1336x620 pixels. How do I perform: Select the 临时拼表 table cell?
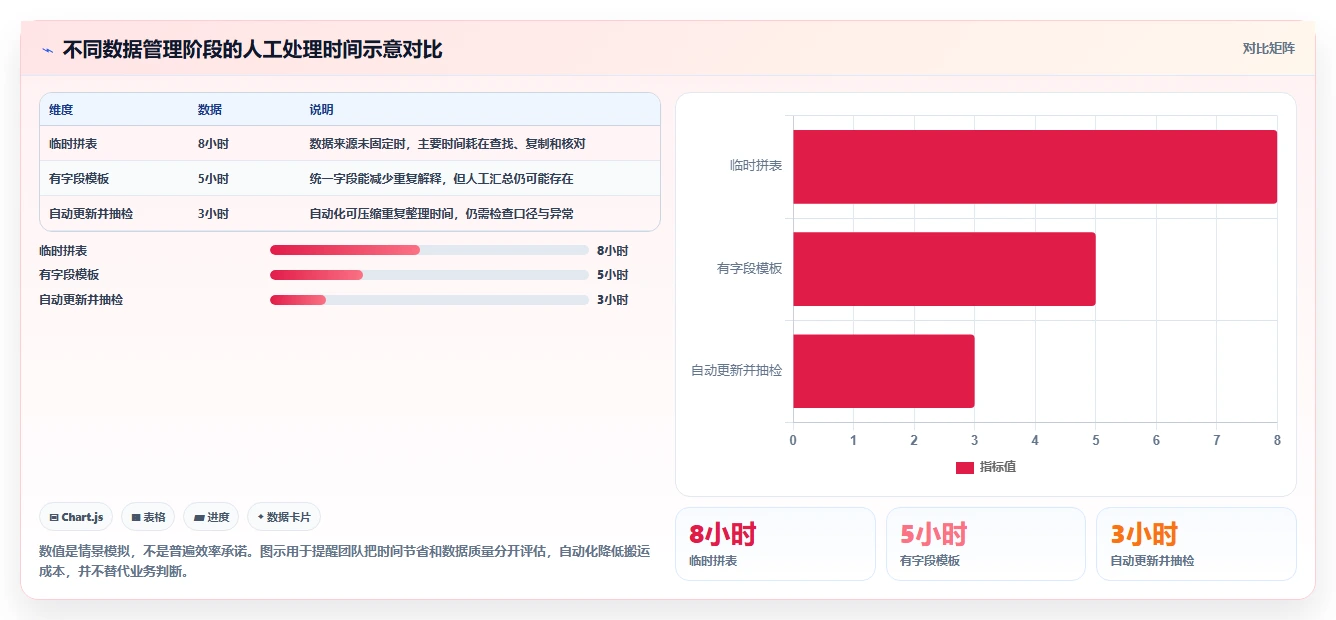[73, 144]
